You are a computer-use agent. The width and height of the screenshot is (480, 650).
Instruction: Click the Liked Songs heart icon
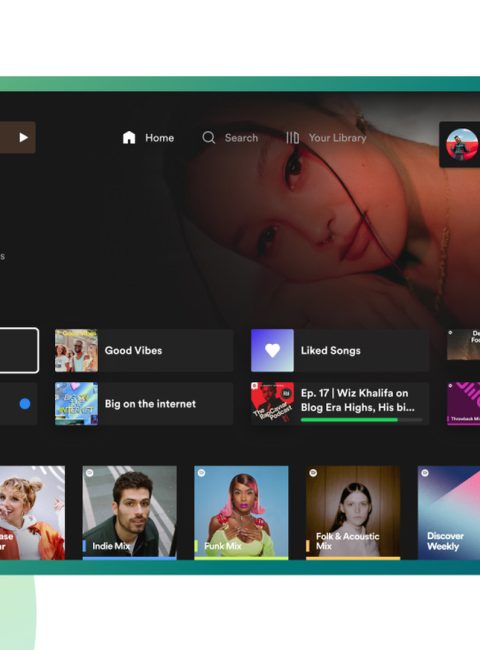click(x=272, y=351)
